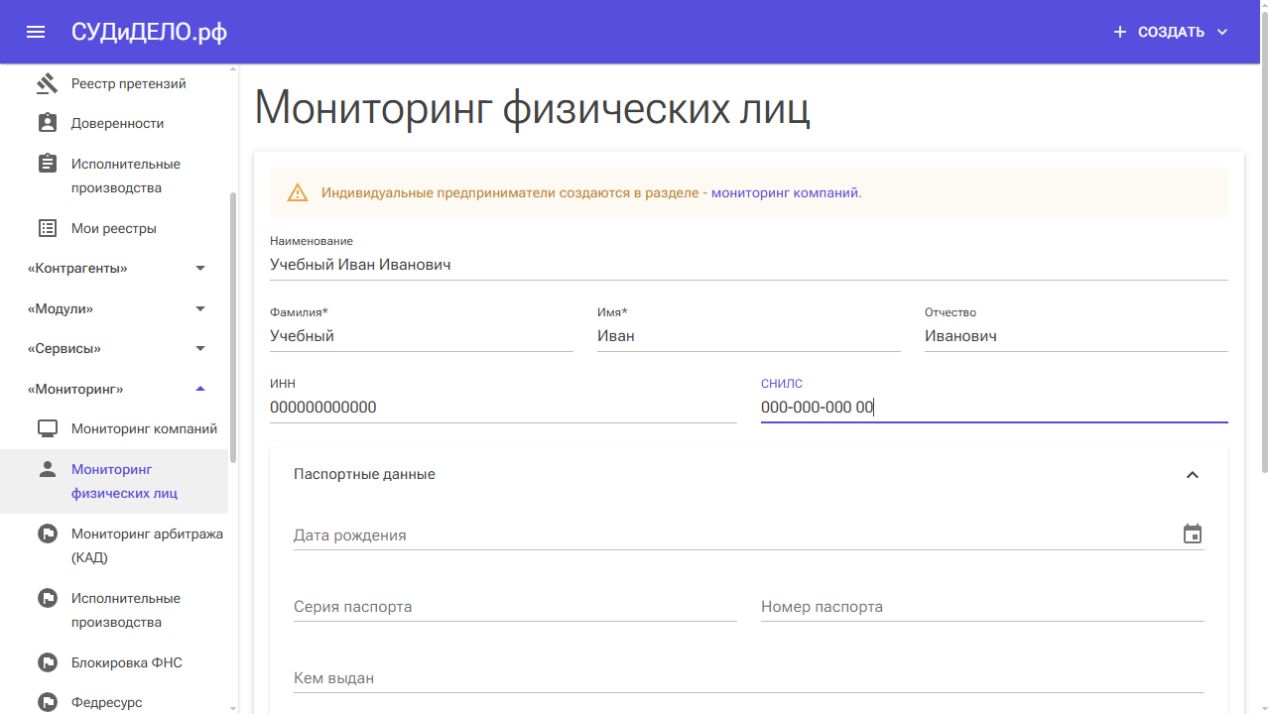Click the plus icon next to СОЗДАТЬ

click(1120, 32)
